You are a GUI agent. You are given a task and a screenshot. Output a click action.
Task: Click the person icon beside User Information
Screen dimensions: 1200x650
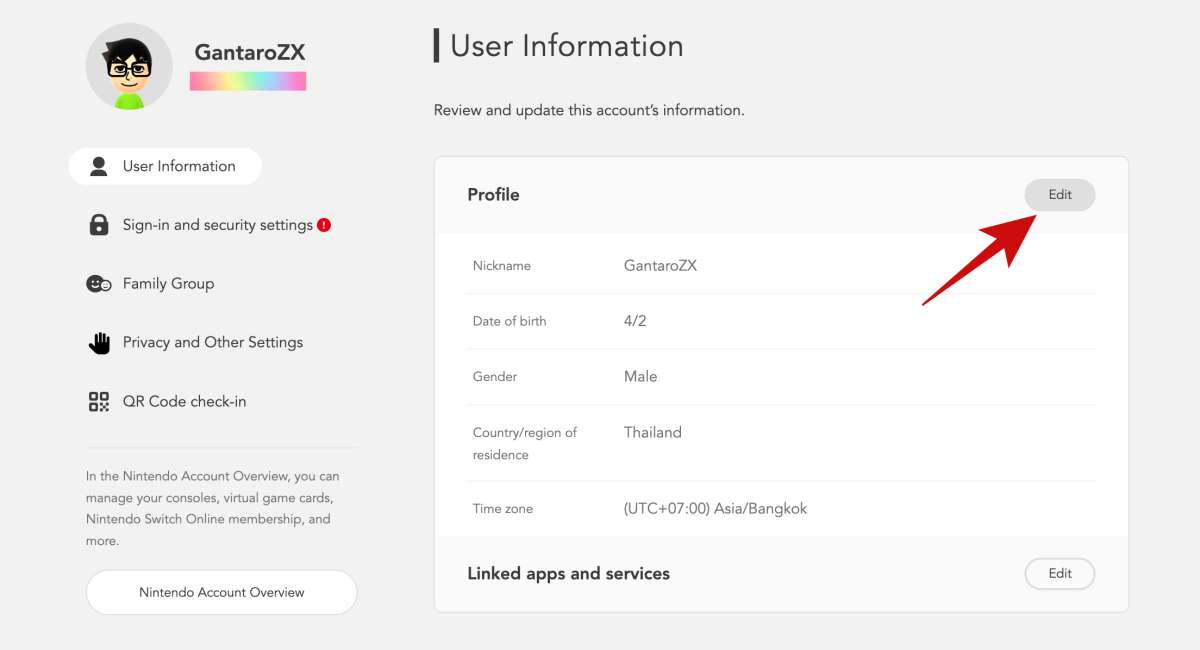coord(98,167)
